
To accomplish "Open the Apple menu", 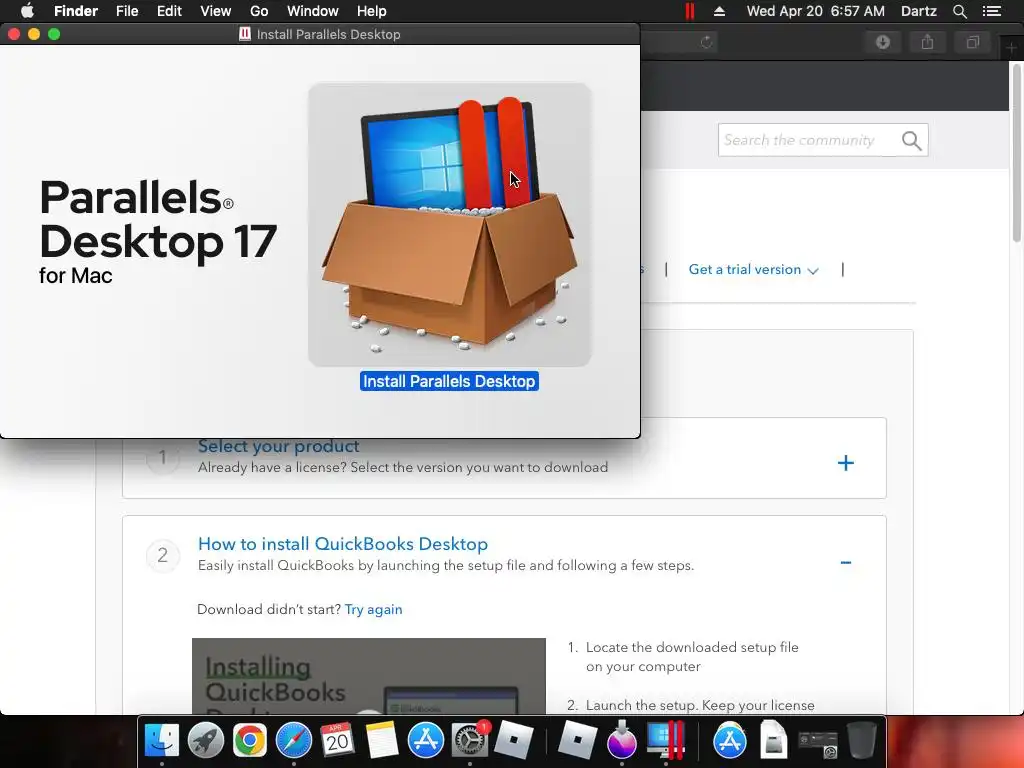I will [27, 11].
